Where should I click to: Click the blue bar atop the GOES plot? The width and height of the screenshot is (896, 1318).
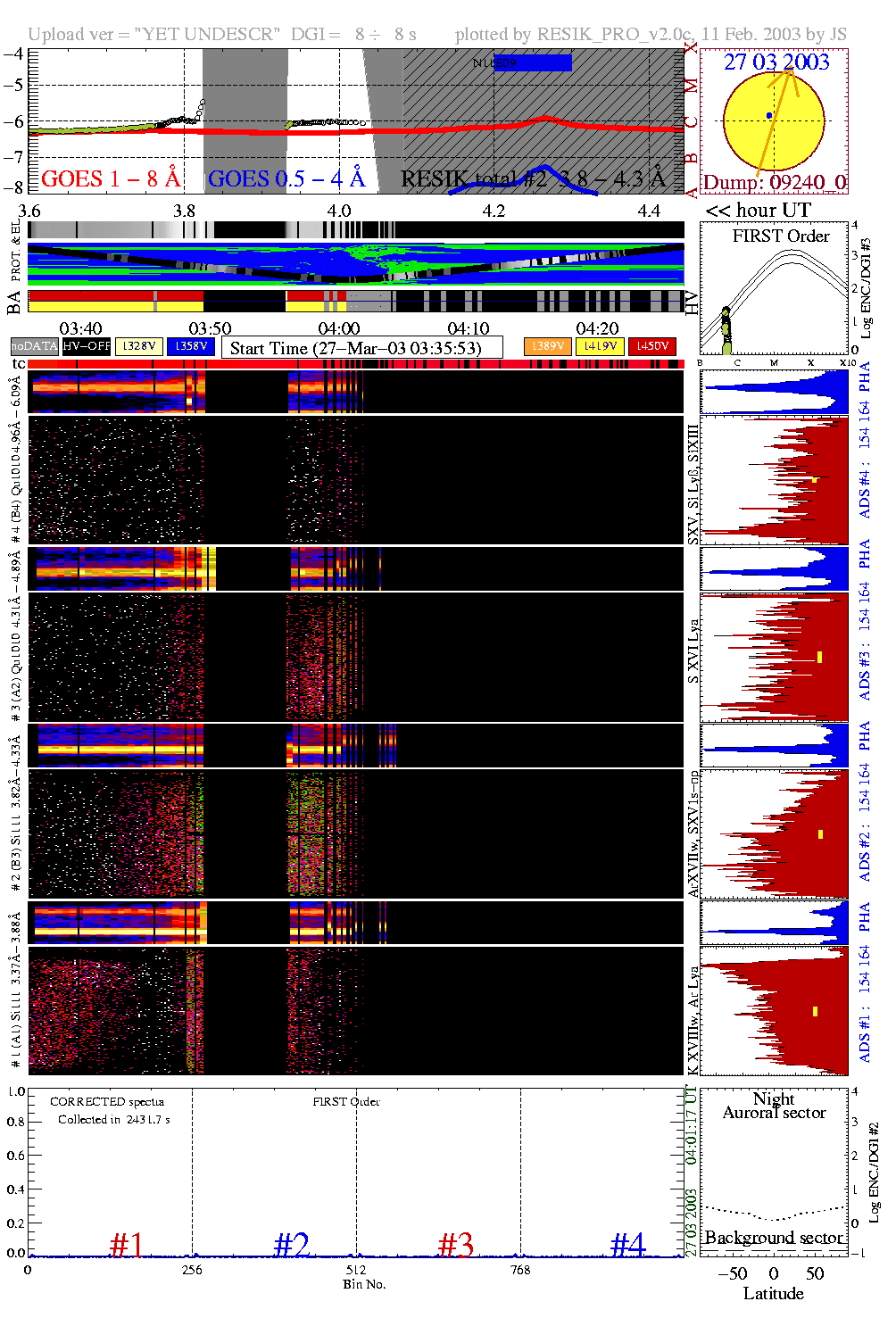[x=533, y=62]
